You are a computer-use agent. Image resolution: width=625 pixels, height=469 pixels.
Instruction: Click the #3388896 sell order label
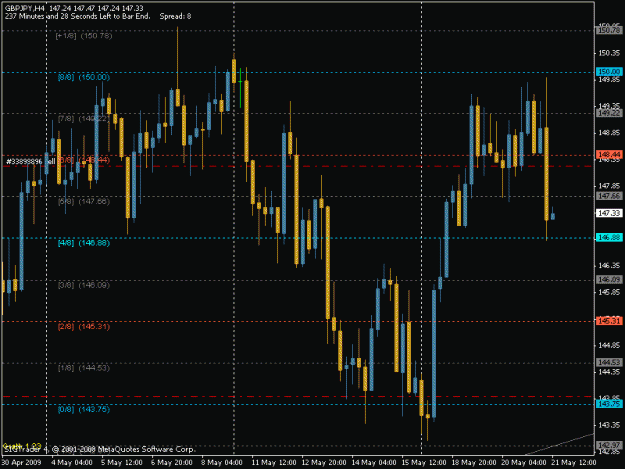31,161
